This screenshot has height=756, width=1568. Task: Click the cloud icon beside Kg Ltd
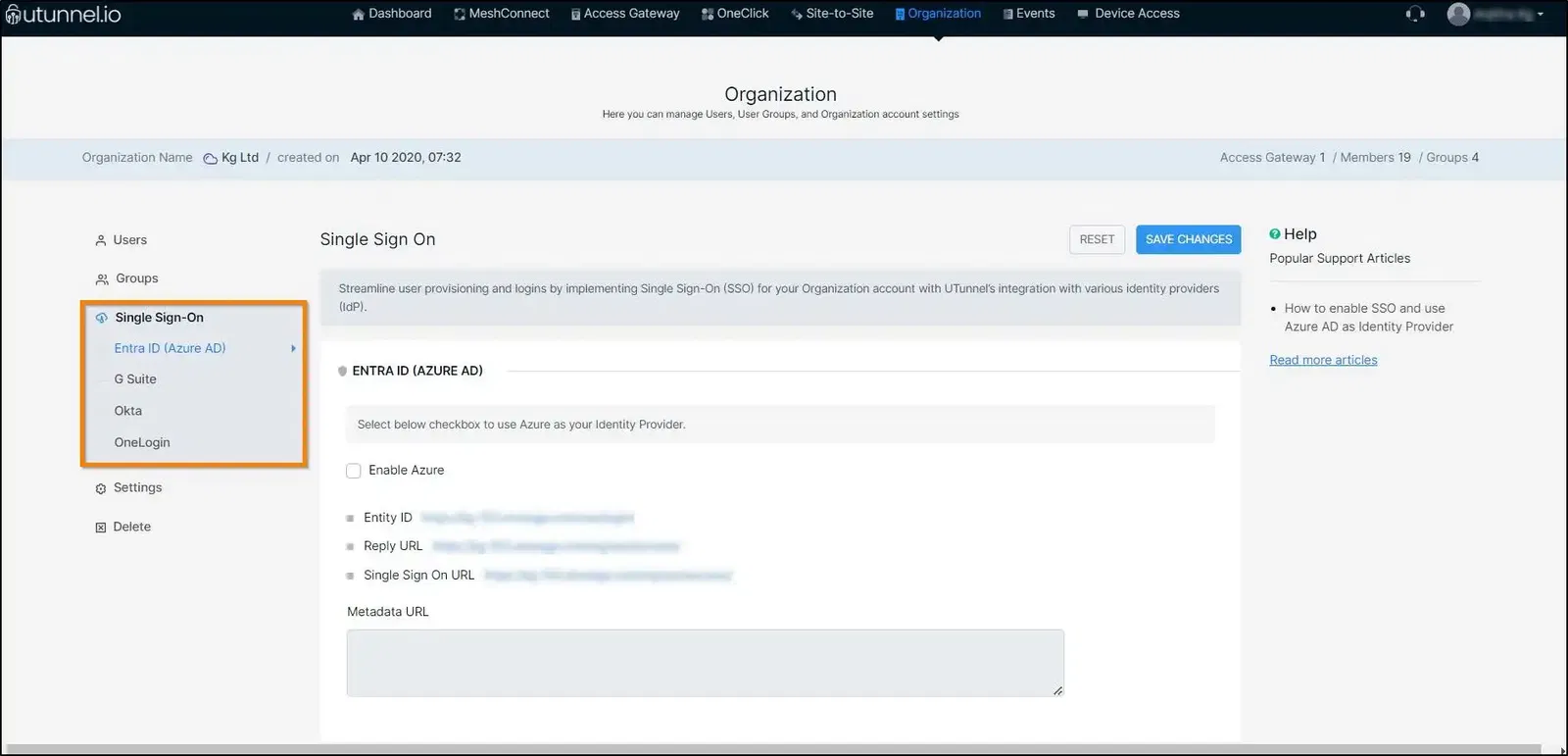tap(210, 158)
